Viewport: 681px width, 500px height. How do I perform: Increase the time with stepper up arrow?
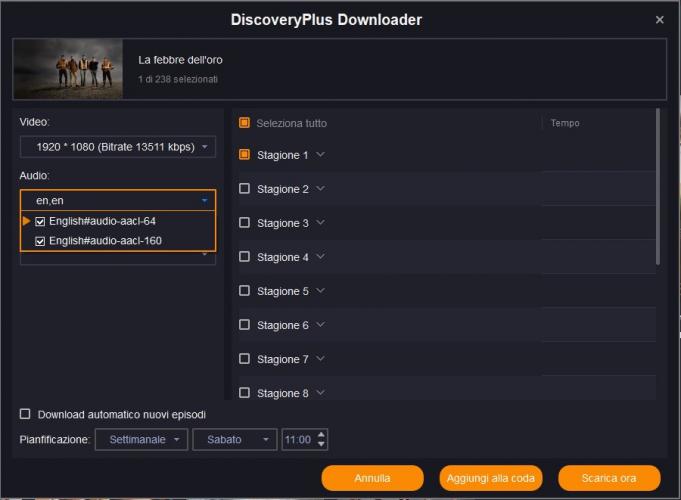321,435
